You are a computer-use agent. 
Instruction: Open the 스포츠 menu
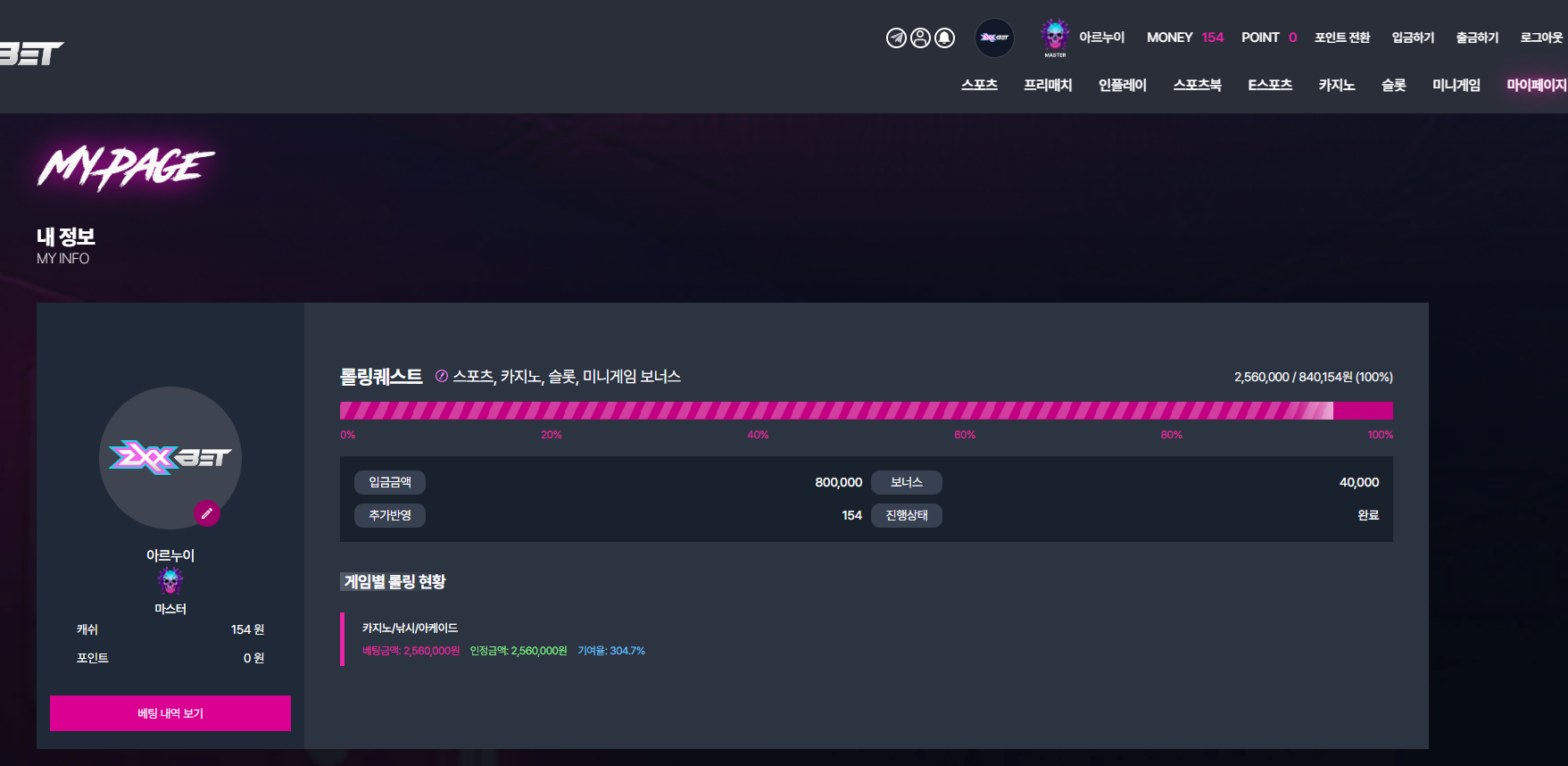[979, 85]
